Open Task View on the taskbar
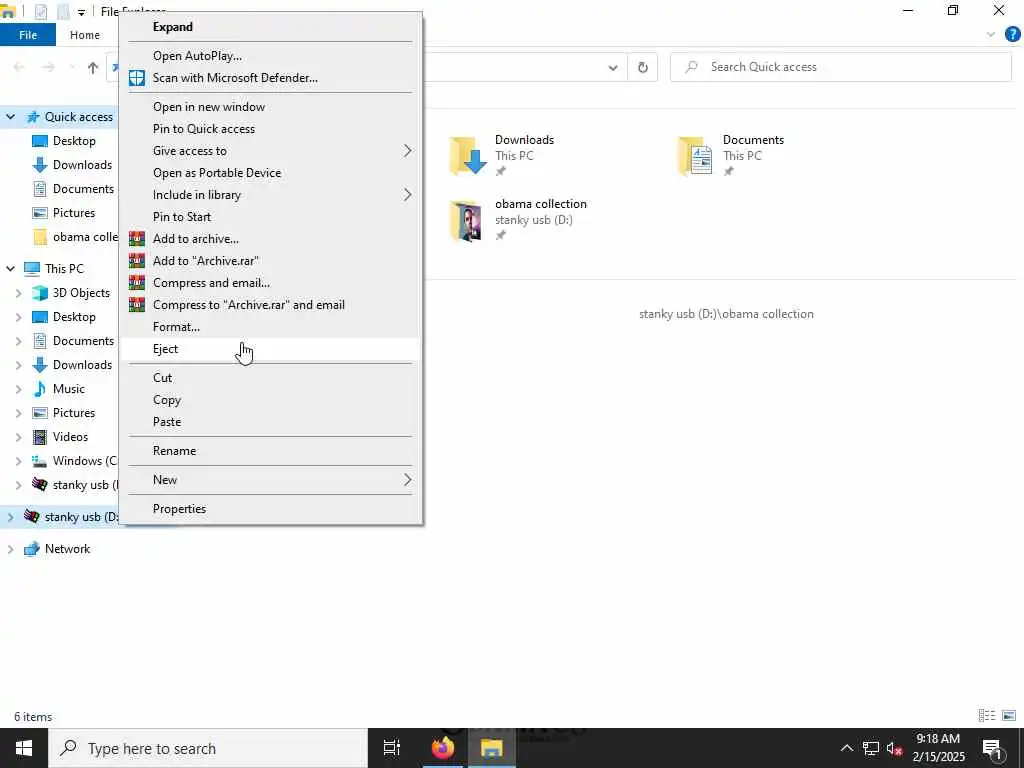 [392, 748]
